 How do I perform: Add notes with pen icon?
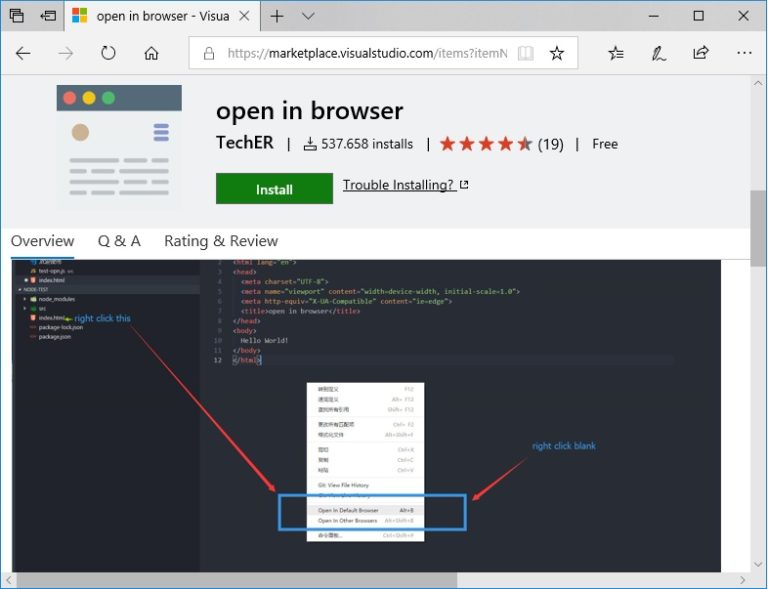[x=658, y=53]
